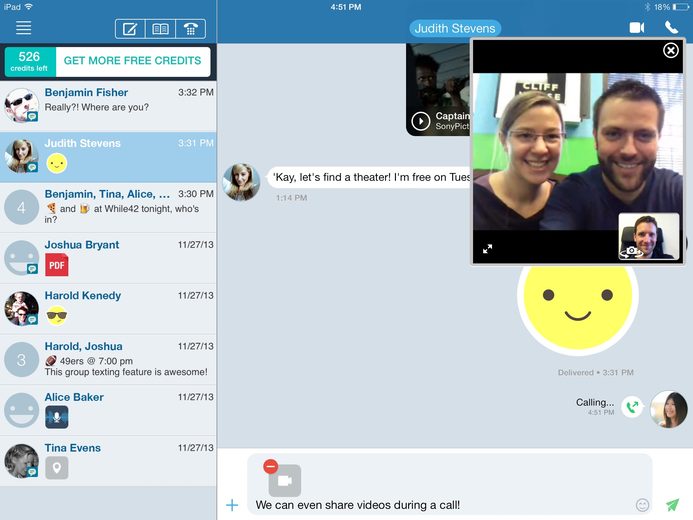Tap the Calling... status text

coord(594,402)
